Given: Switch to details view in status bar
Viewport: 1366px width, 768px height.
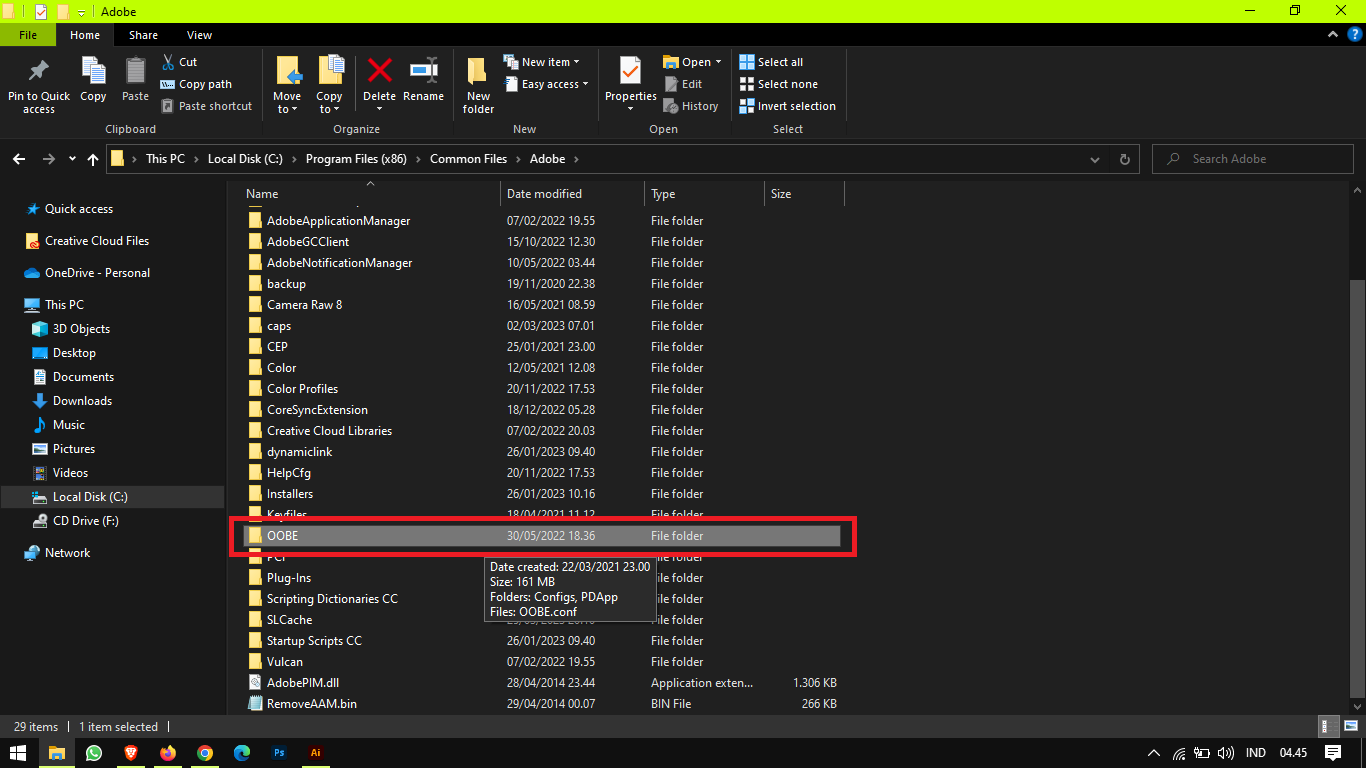Looking at the screenshot, I should coord(1328,727).
